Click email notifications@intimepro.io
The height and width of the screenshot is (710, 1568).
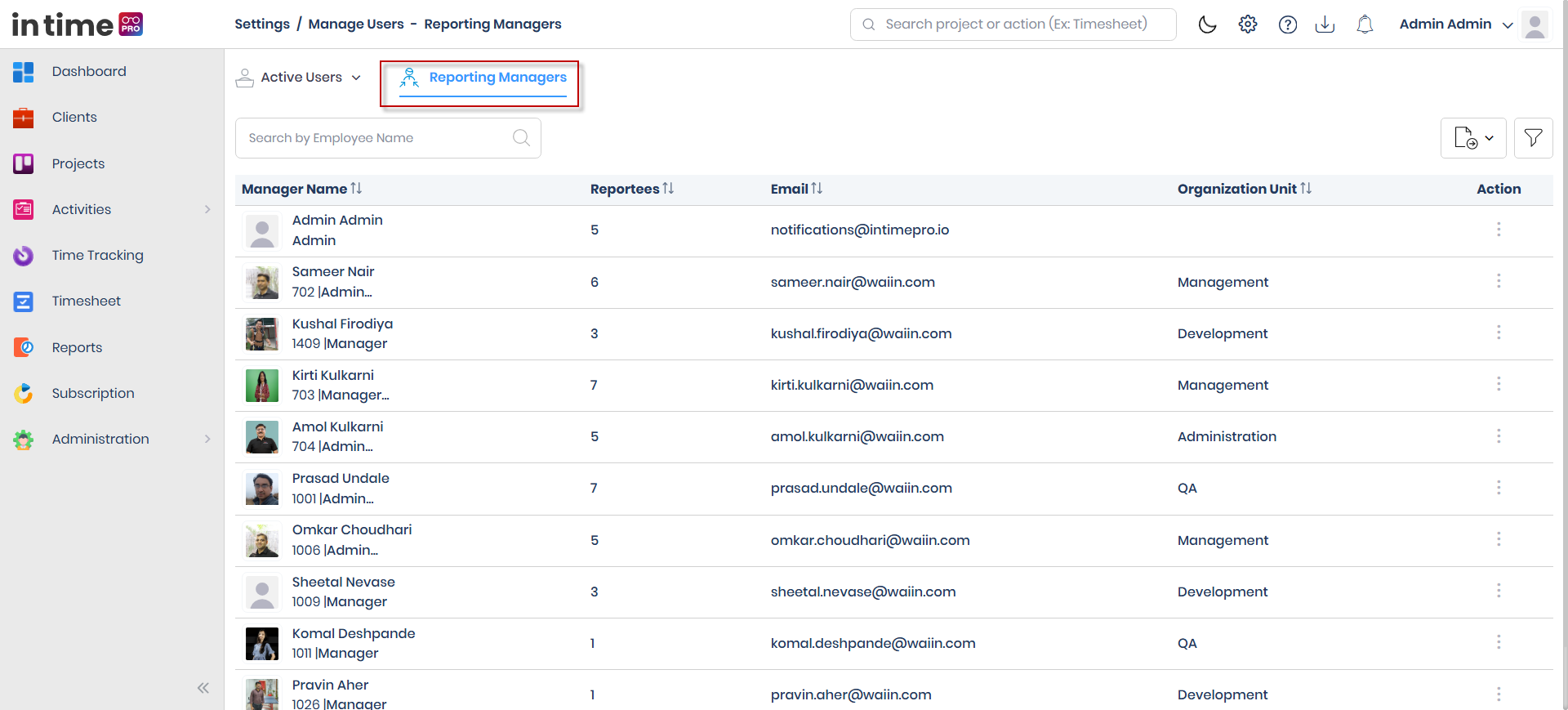tap(860, 230)
